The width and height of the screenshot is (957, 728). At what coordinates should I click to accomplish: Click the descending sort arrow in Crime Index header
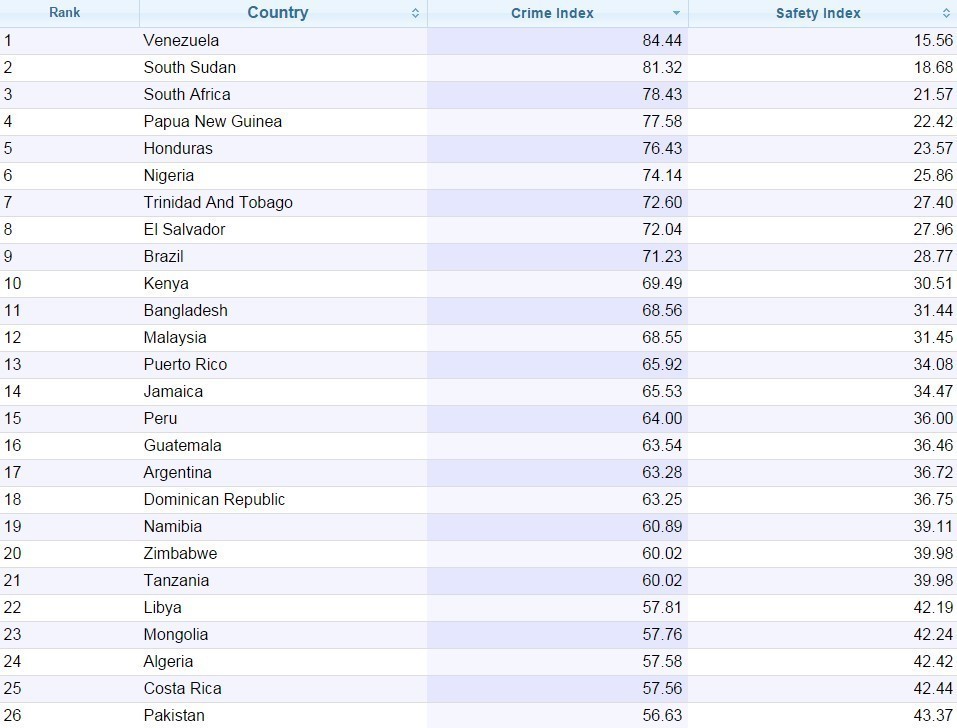tap(676, 13)
